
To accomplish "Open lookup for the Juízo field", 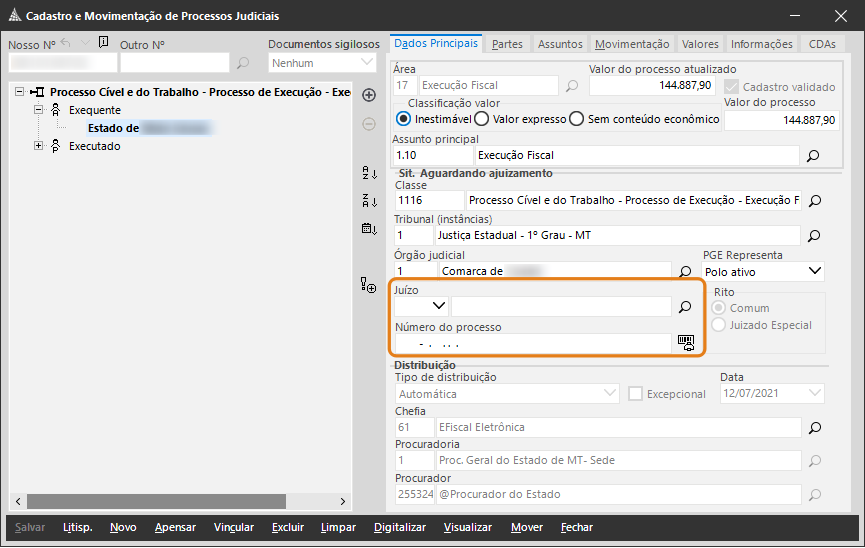I will (685, 307).
